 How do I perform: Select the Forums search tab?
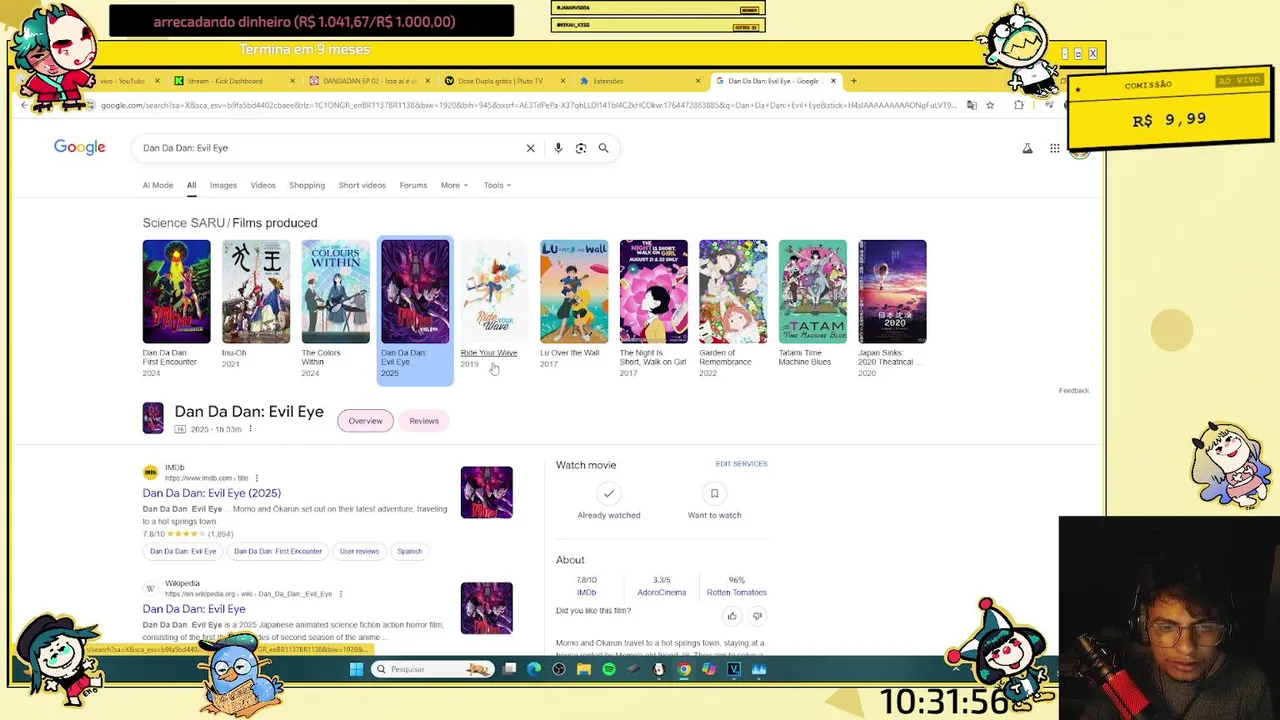coord(413,185)
